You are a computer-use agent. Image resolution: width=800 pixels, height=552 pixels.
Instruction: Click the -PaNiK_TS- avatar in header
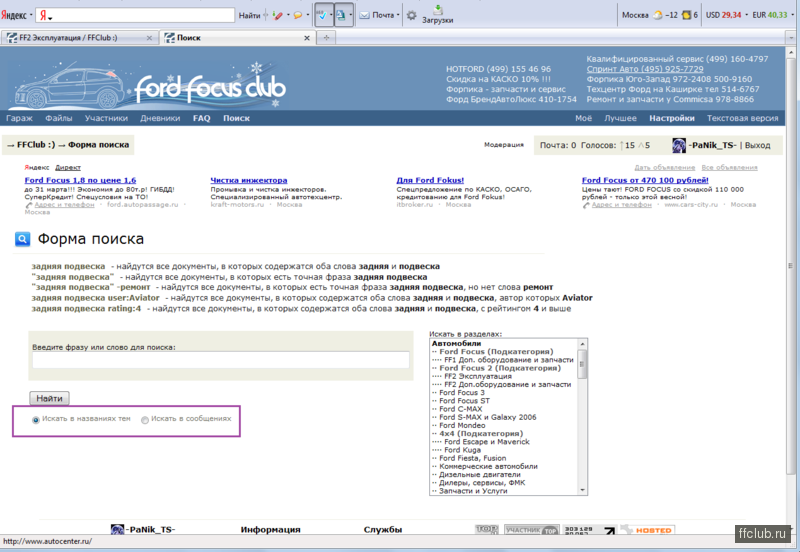tap(679, 145)
